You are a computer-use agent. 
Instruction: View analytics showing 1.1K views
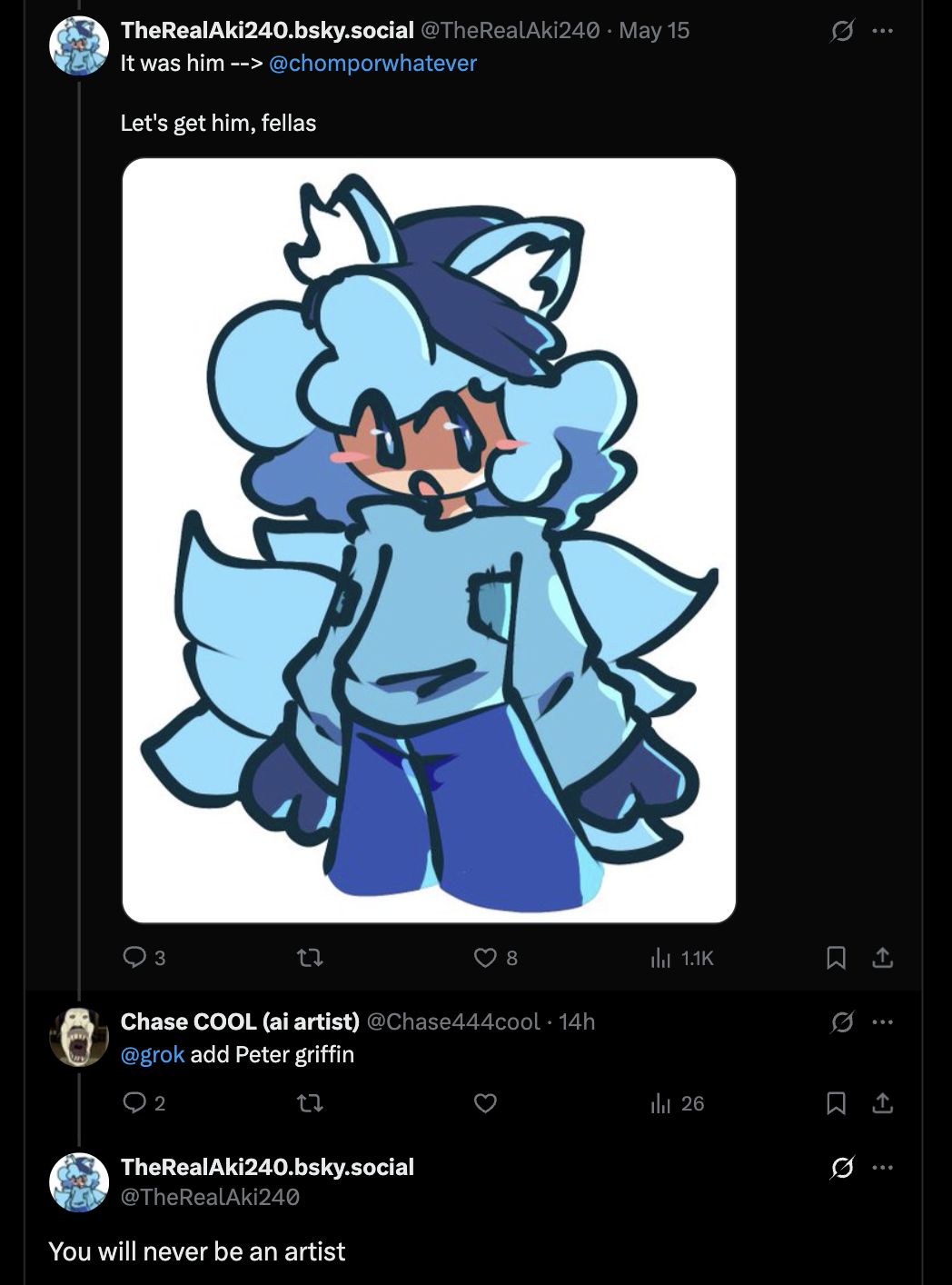coord(682,957)
